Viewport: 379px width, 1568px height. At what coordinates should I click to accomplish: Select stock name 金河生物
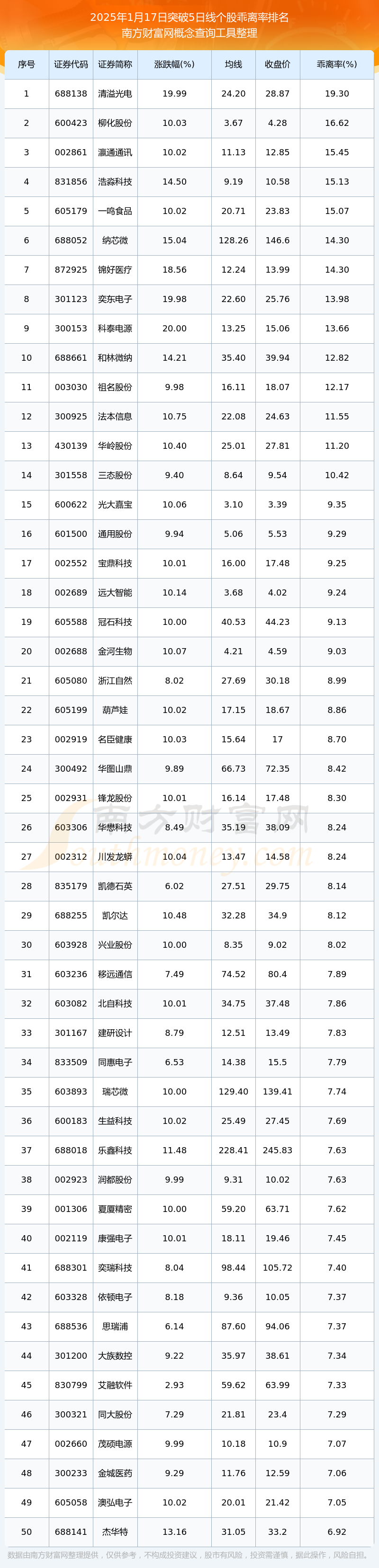pyautogui.click(x=115, y=651)
